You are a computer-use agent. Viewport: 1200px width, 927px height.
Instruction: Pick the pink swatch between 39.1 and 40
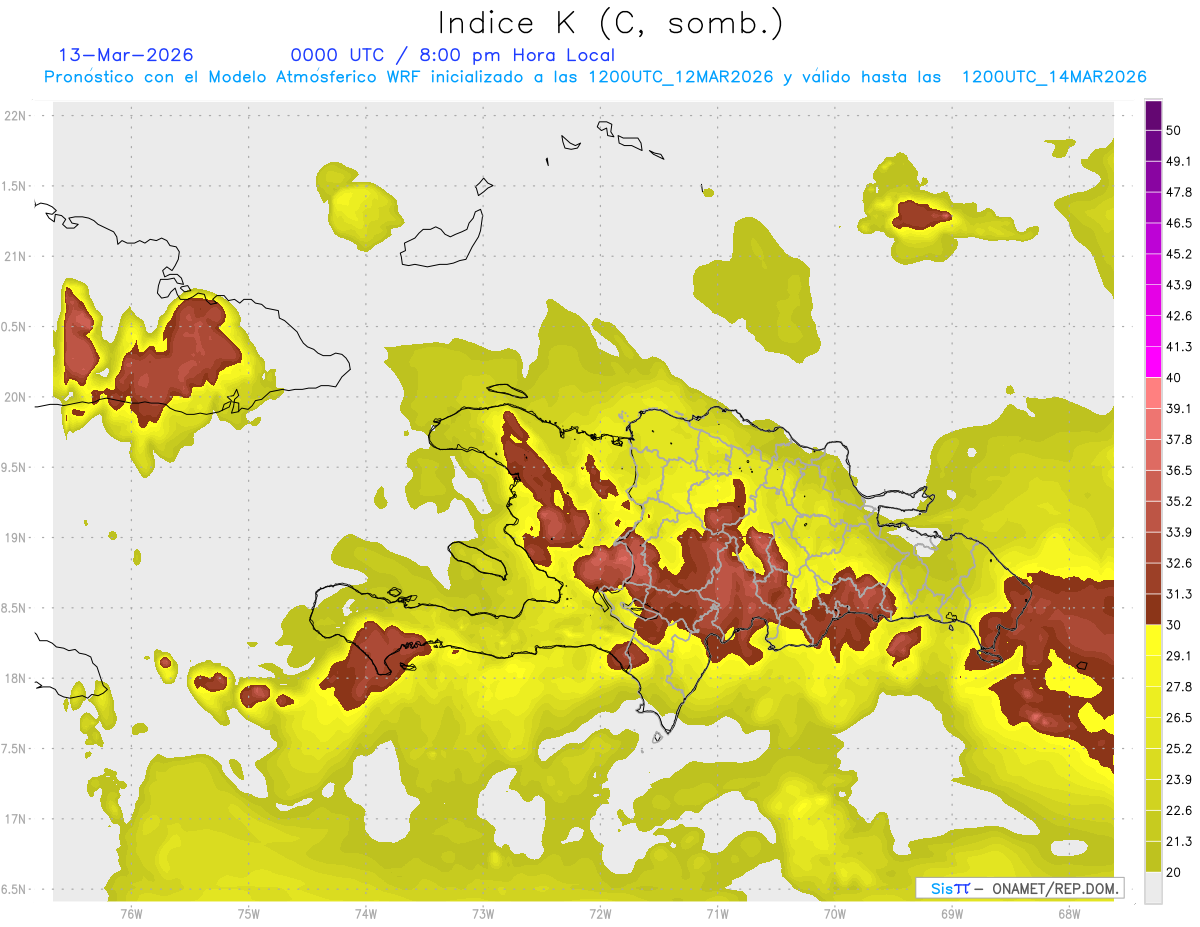[x=1153, y=393]
